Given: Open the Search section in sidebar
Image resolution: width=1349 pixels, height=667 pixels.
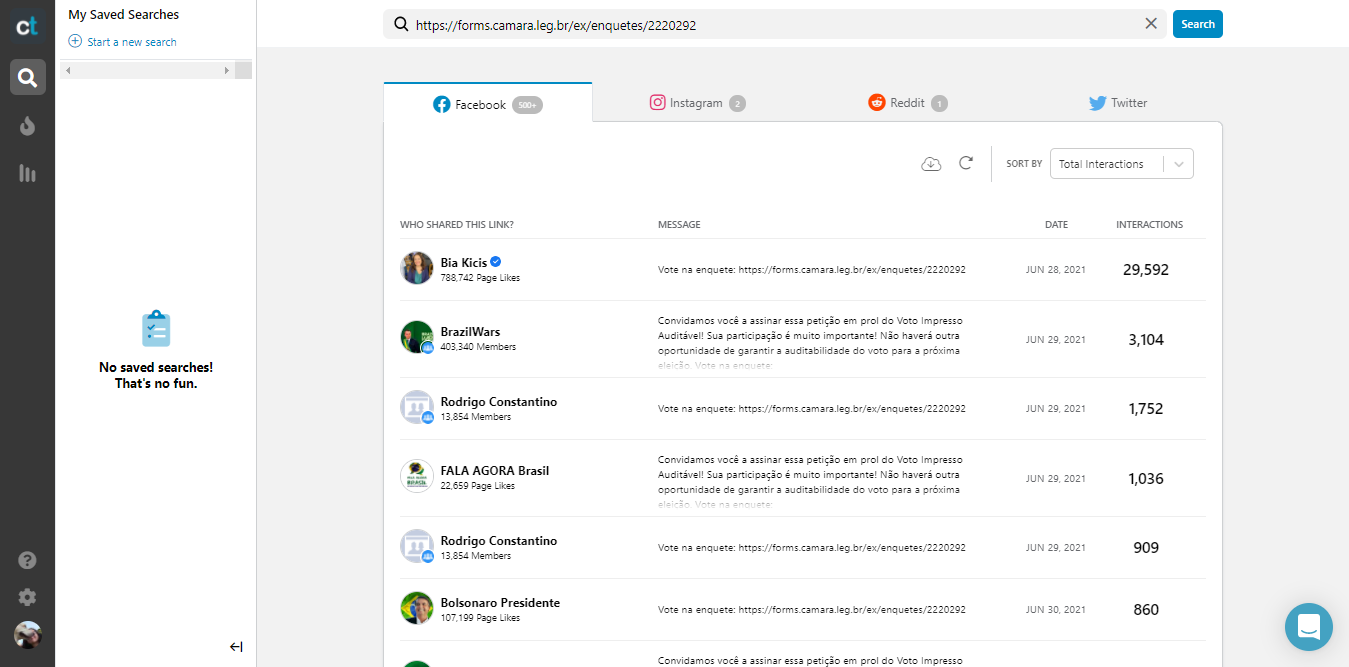Looking at the screenshot, I should 27,77.
